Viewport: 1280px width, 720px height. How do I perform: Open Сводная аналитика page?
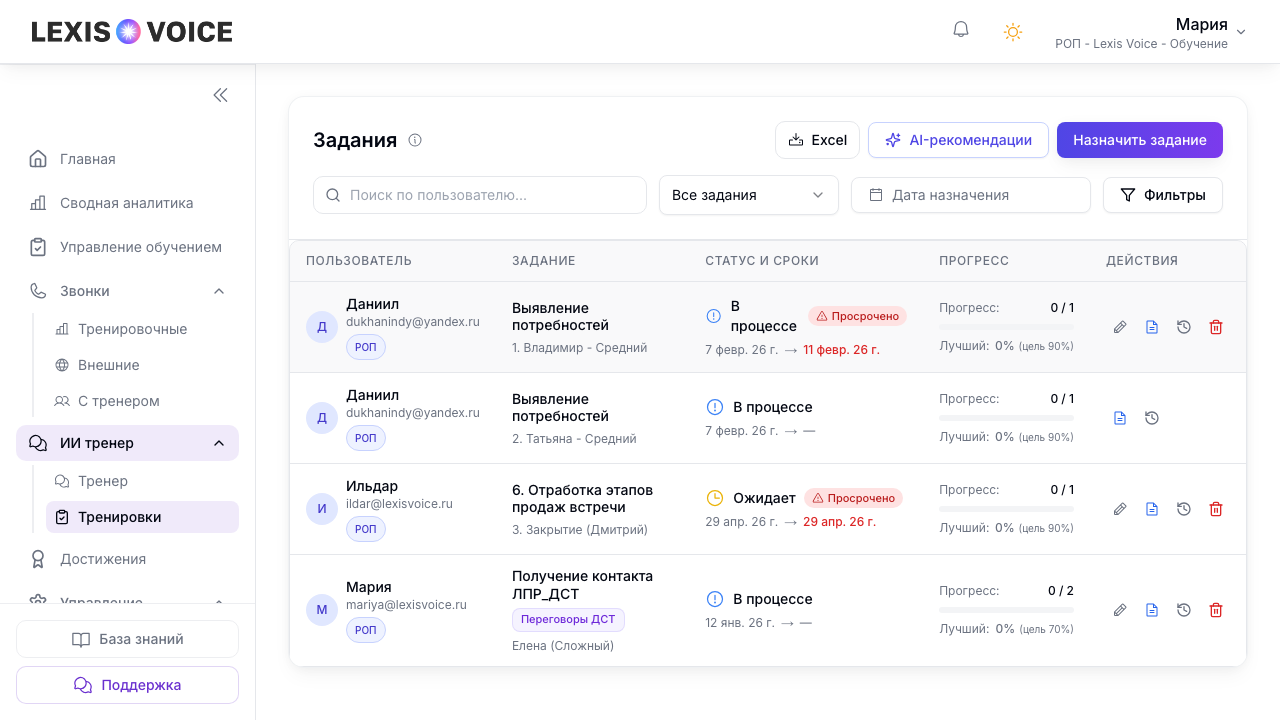tap(127, 203)
